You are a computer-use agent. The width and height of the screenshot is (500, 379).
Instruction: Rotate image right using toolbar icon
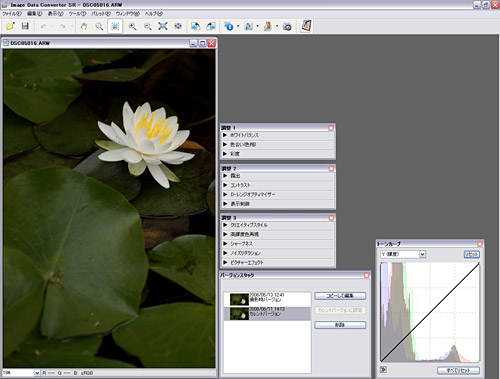[211, 26]
